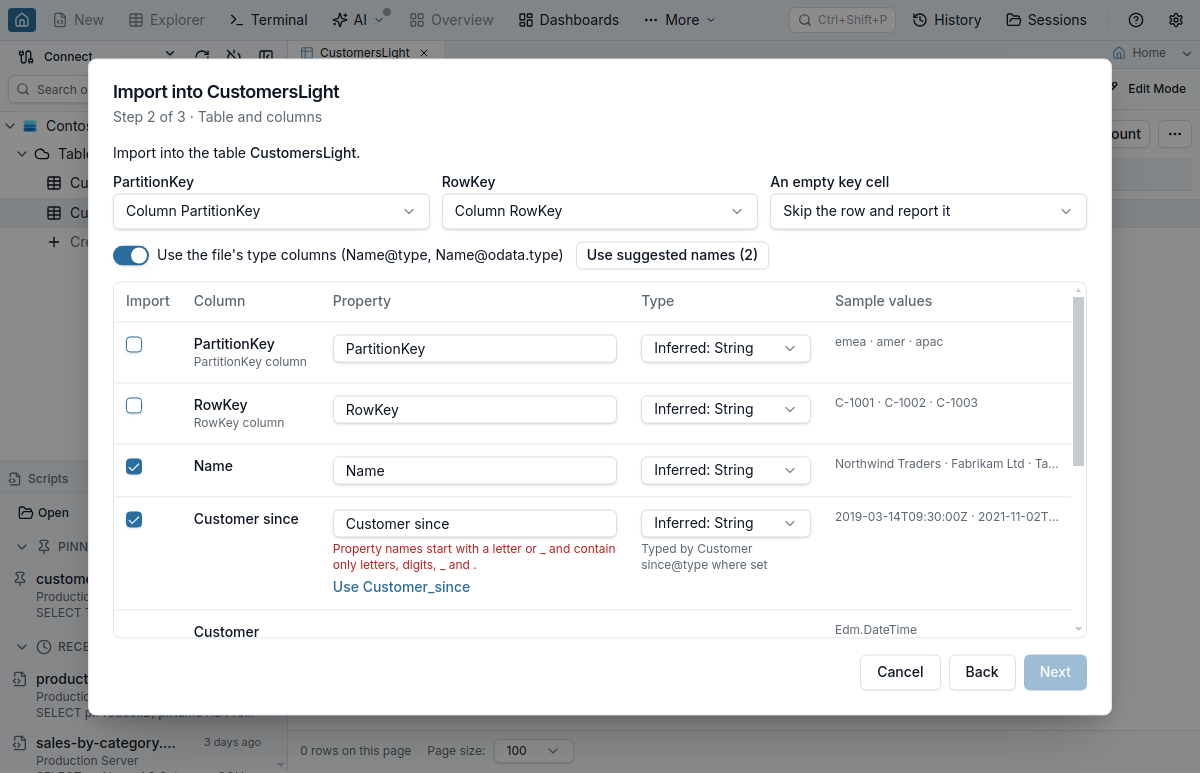The image size is (1200, 773).
Task: Collapse the Tables tree node
Action: (x=22, y=154)
